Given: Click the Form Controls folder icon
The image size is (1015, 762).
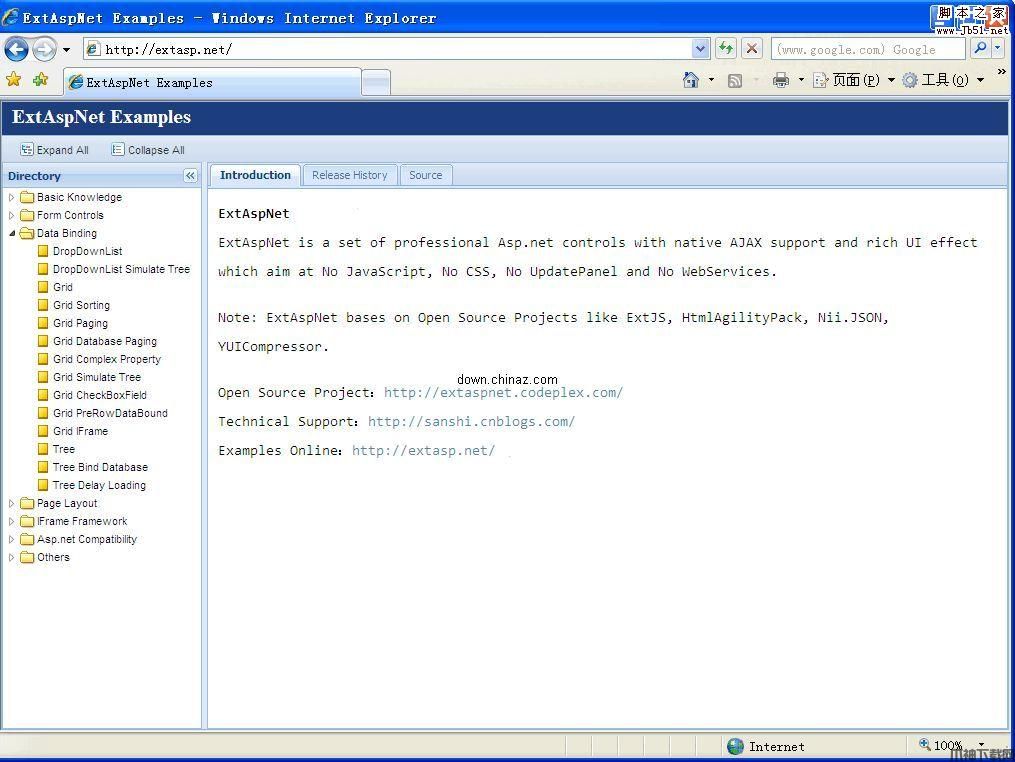Looking at the screenshot, I should pos(27,215).
